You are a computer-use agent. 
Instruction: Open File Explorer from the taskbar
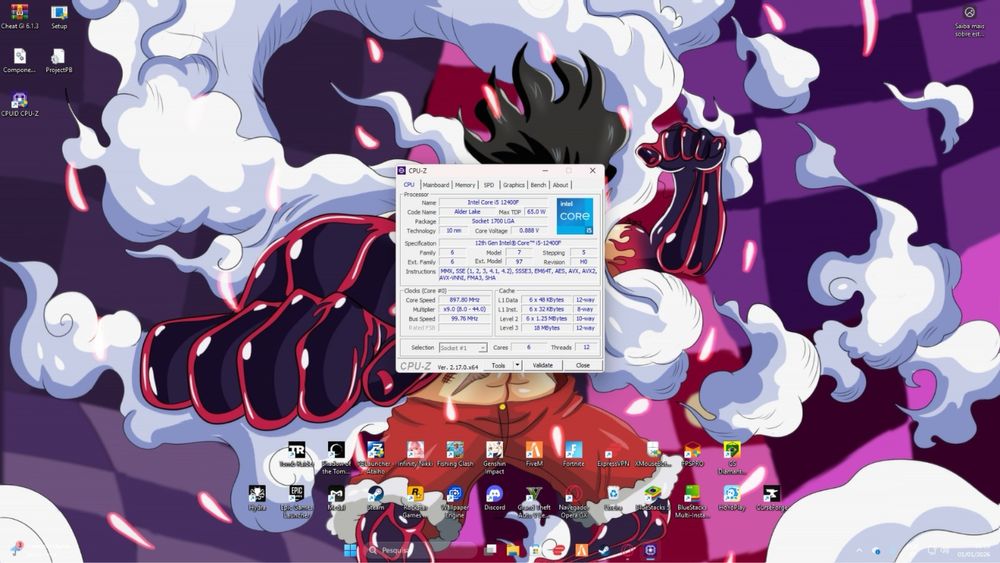(x=513, y=550)
